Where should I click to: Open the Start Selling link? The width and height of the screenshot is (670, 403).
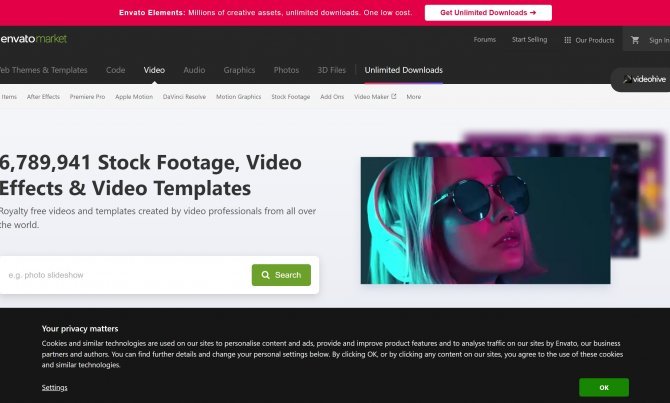point(529,40)
